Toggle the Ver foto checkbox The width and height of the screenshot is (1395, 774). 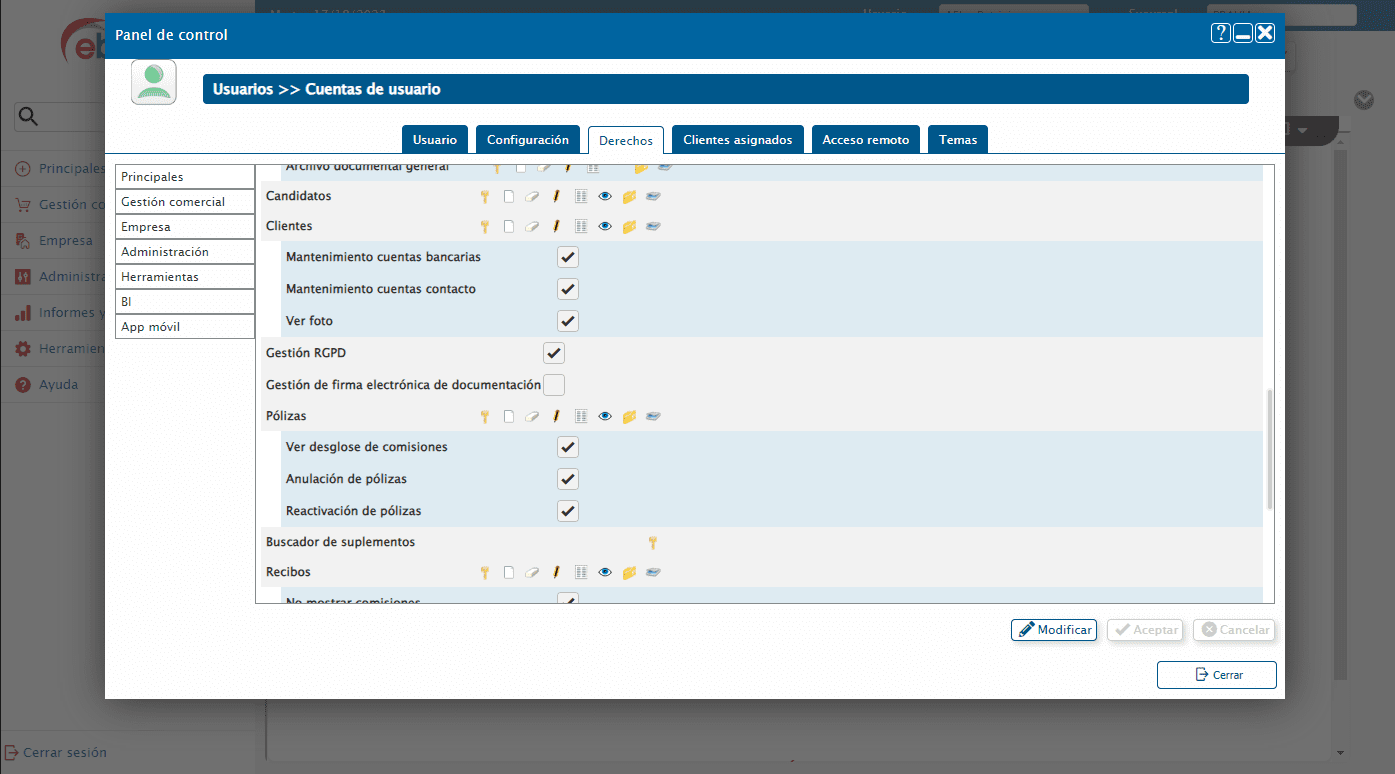tap(568, 321)
